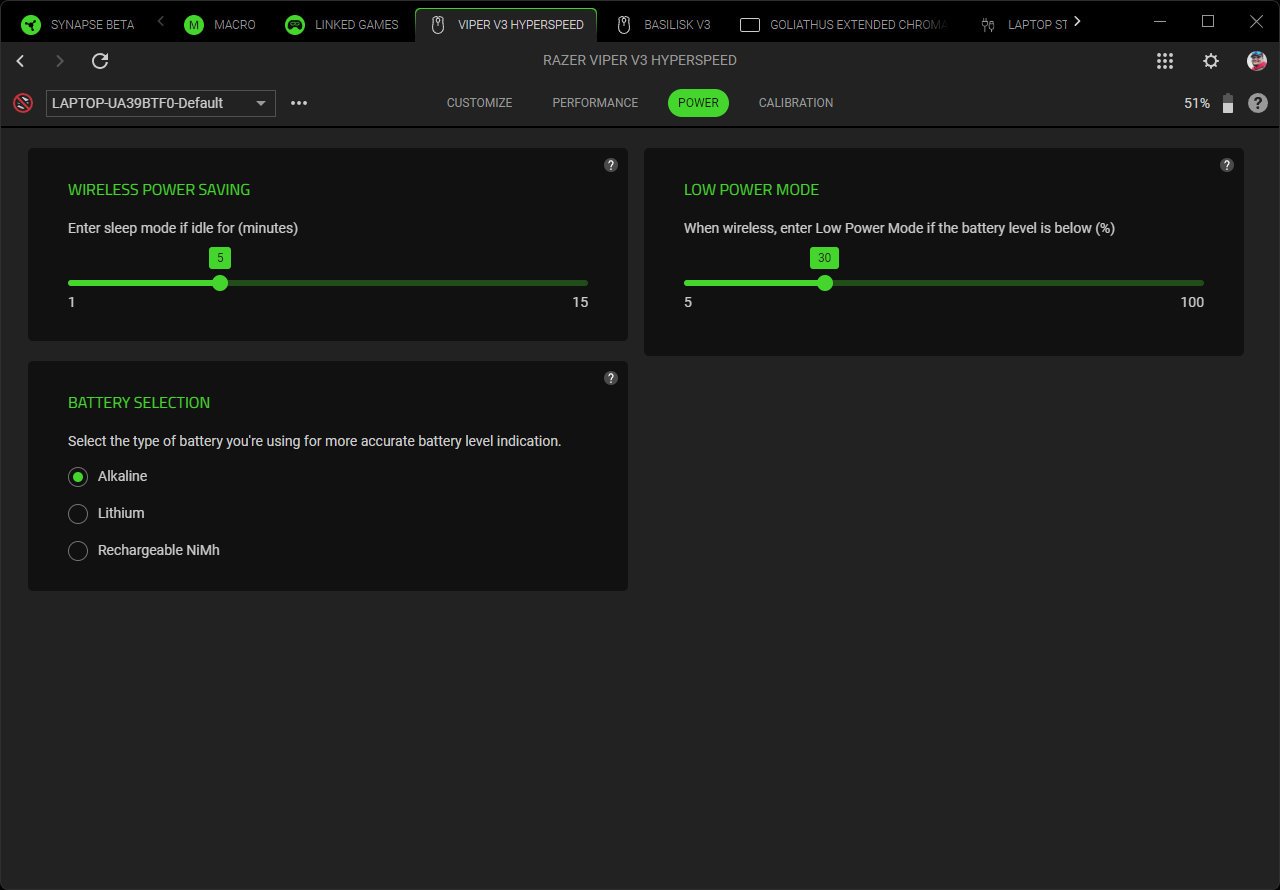The image size is (1280, 890).
Task: Show help for Battery Selection
Action: [611, 378]
